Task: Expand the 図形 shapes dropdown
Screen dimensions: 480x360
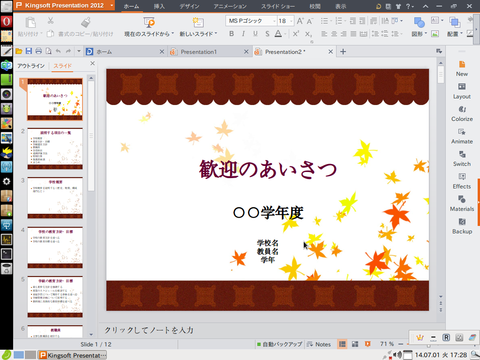Action: (x=426, y=34)
